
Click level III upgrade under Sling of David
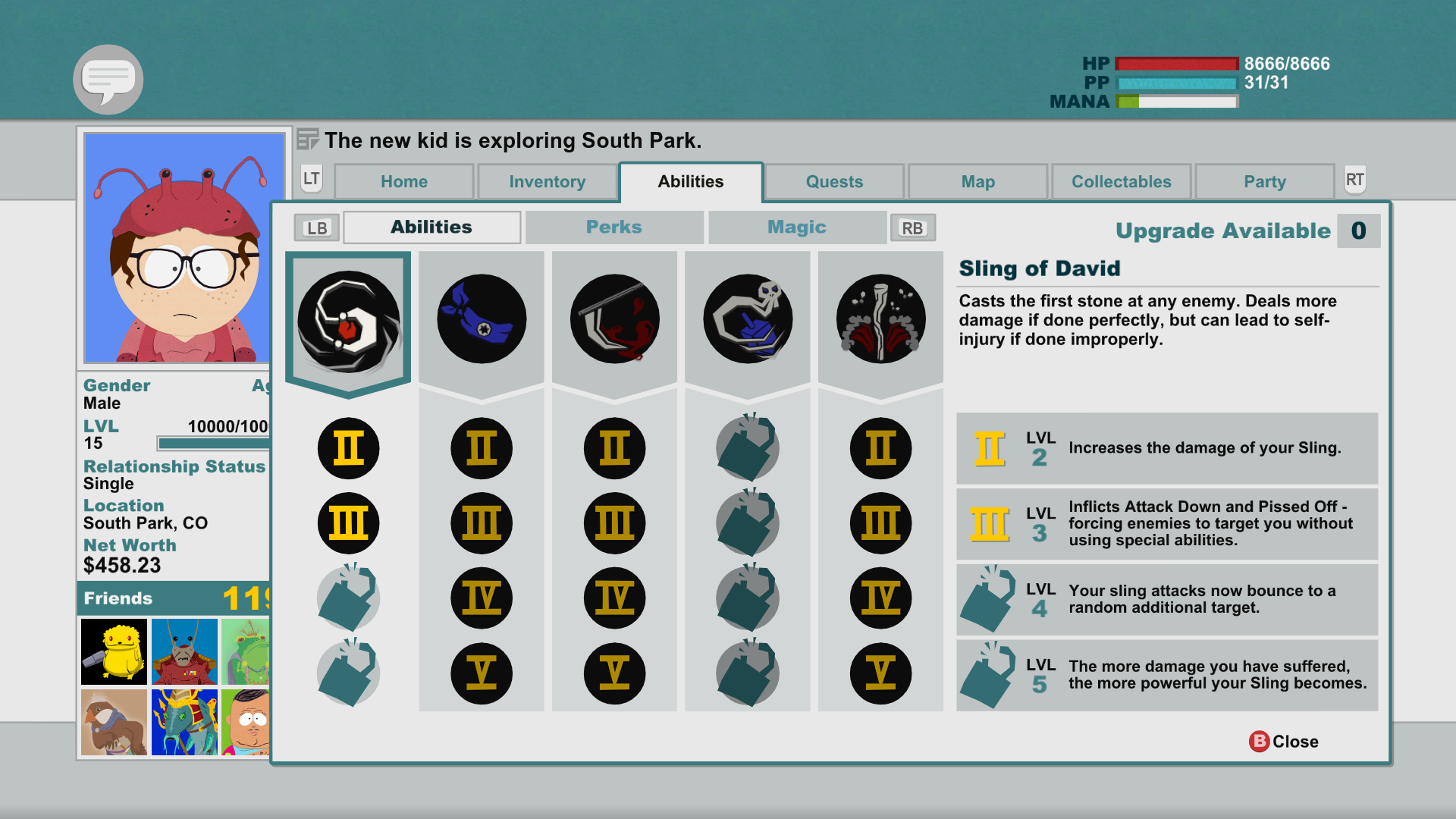tap(348, 523)
